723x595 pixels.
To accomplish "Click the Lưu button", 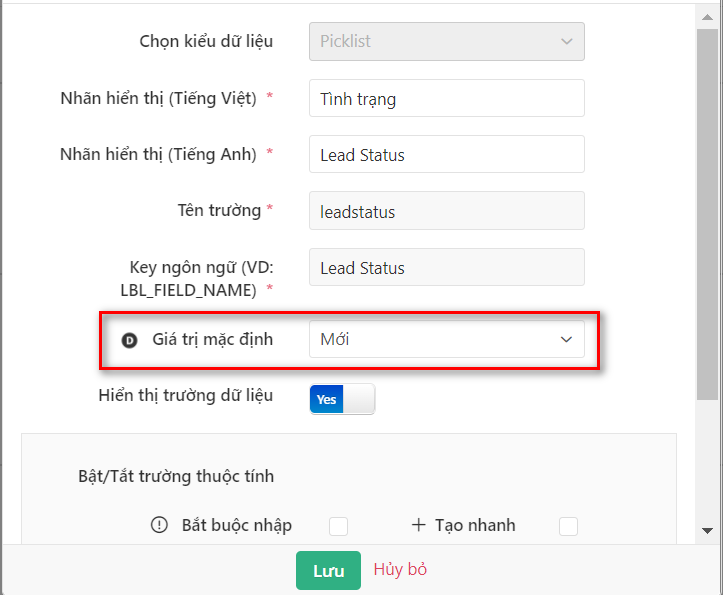I will (328, 571).
